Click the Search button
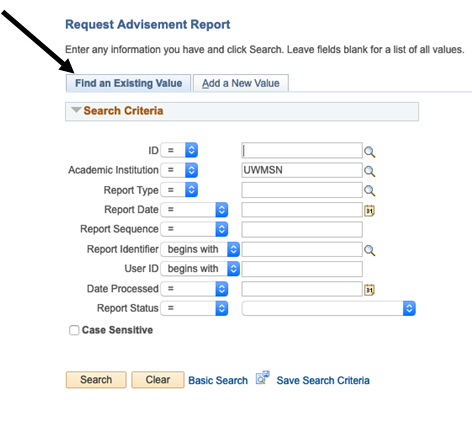 pyautogui.click(x=96, y=380)
